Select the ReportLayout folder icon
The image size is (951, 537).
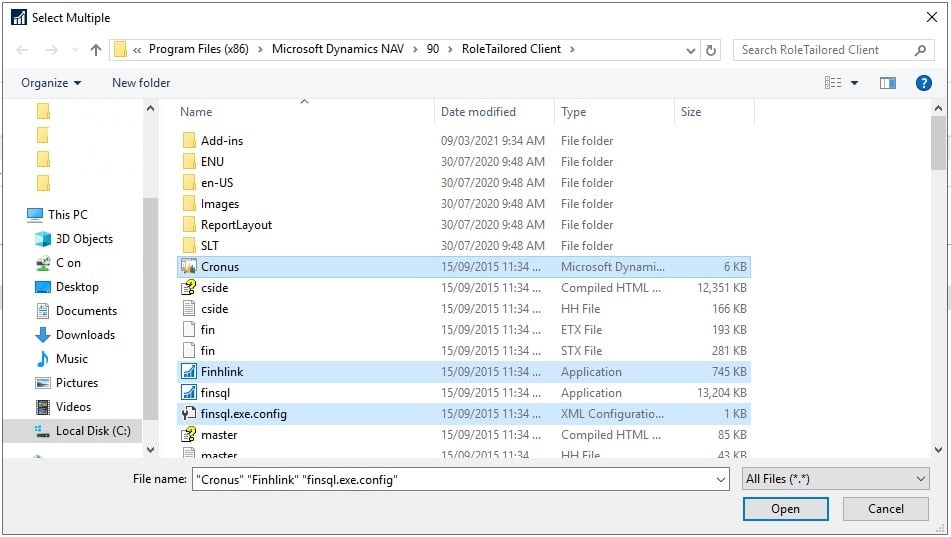[189, 225]
